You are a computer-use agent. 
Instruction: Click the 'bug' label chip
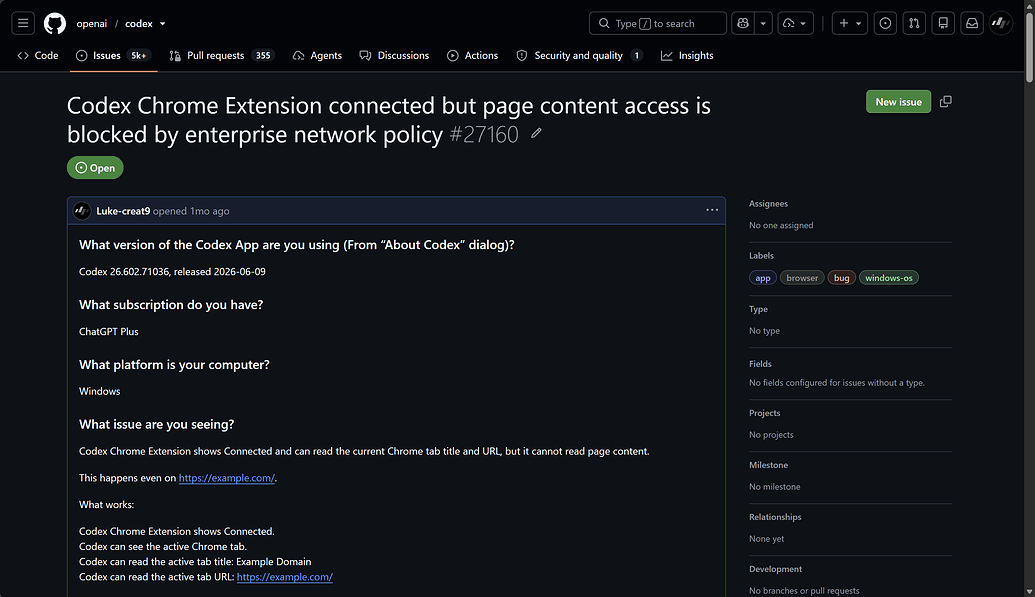(x=842, y=278)
